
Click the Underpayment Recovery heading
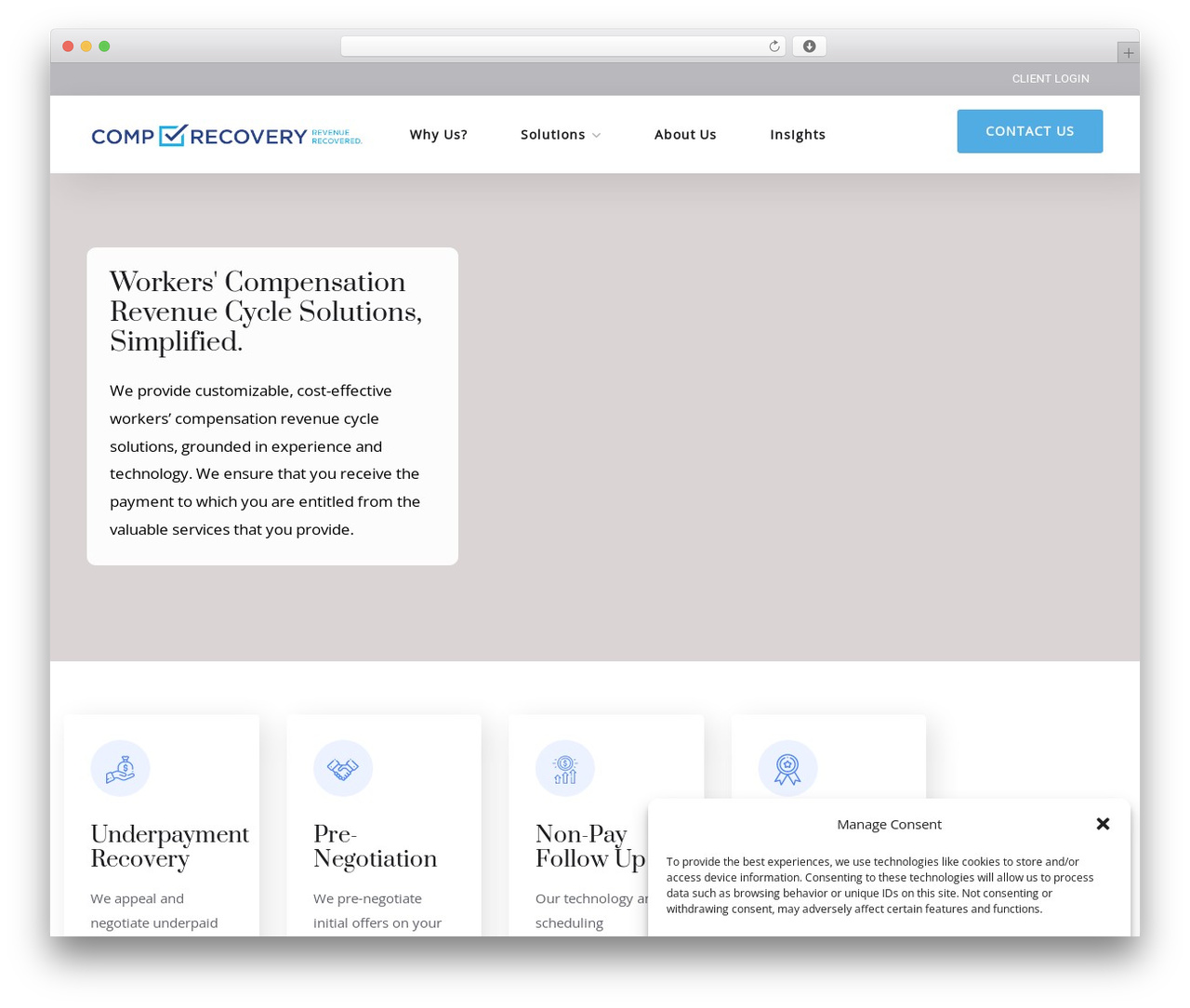point(169,846)
